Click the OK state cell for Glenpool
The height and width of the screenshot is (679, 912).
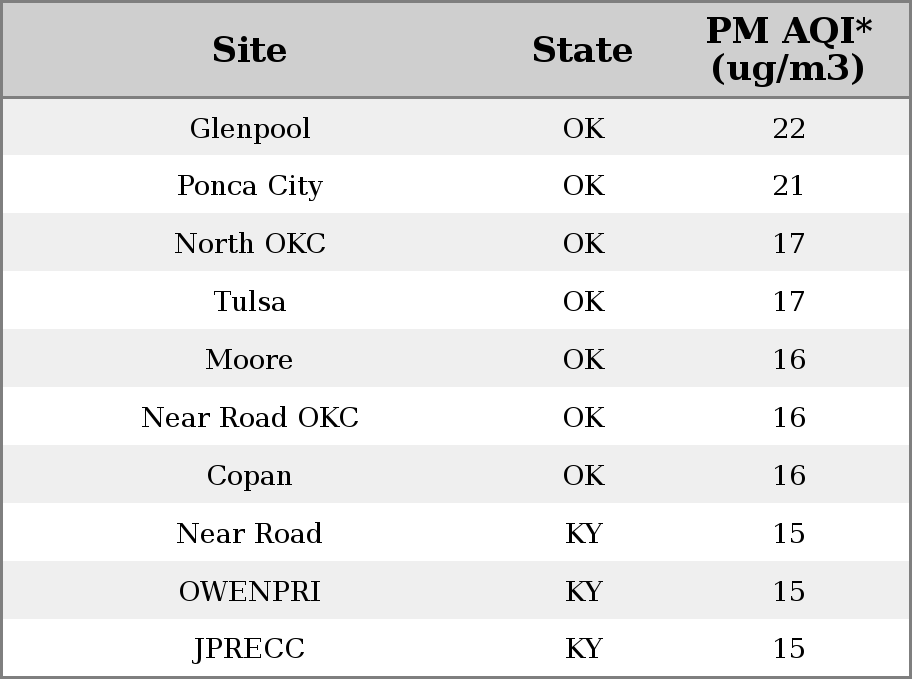click(x=584, y=129)
